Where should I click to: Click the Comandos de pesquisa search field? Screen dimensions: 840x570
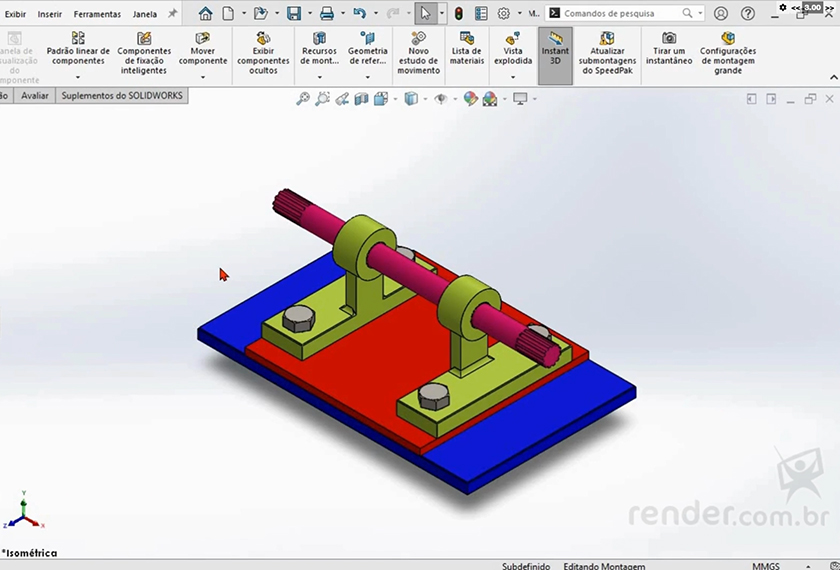(620, 14)
